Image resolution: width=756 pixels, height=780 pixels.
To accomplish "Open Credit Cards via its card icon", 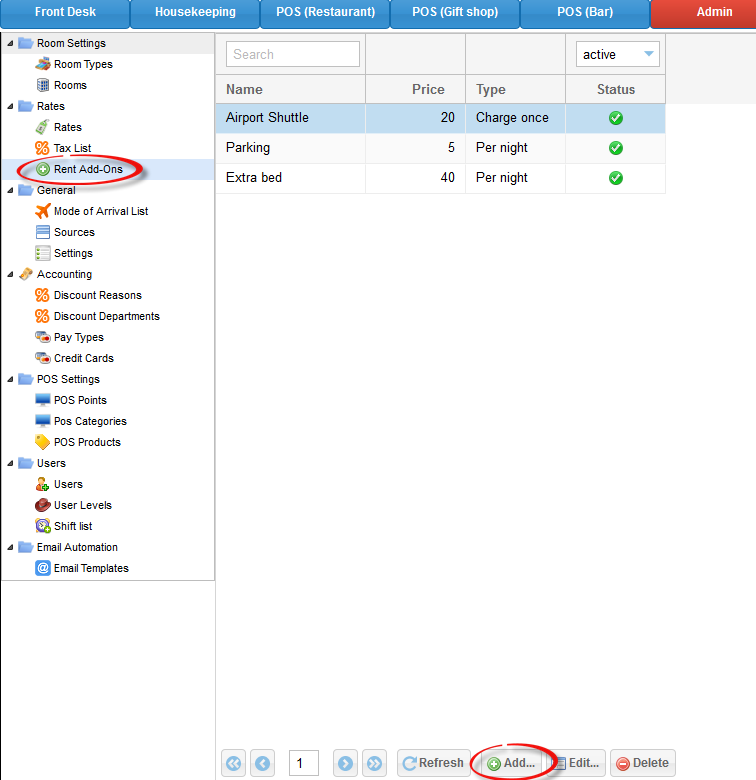I will pyautogui.click(x=43, y=358).
